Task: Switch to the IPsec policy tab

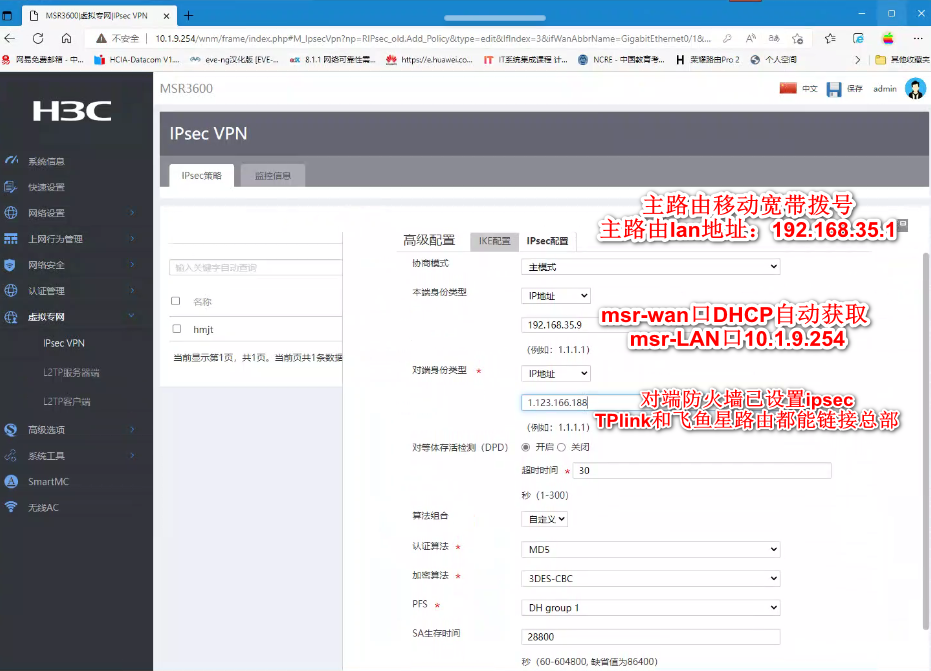Action: (201, 176)
